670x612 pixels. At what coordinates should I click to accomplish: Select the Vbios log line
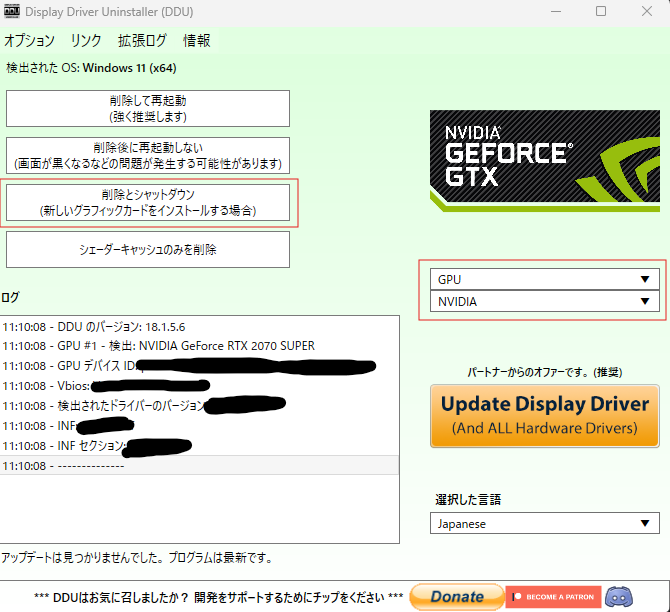tap(199, 386)
